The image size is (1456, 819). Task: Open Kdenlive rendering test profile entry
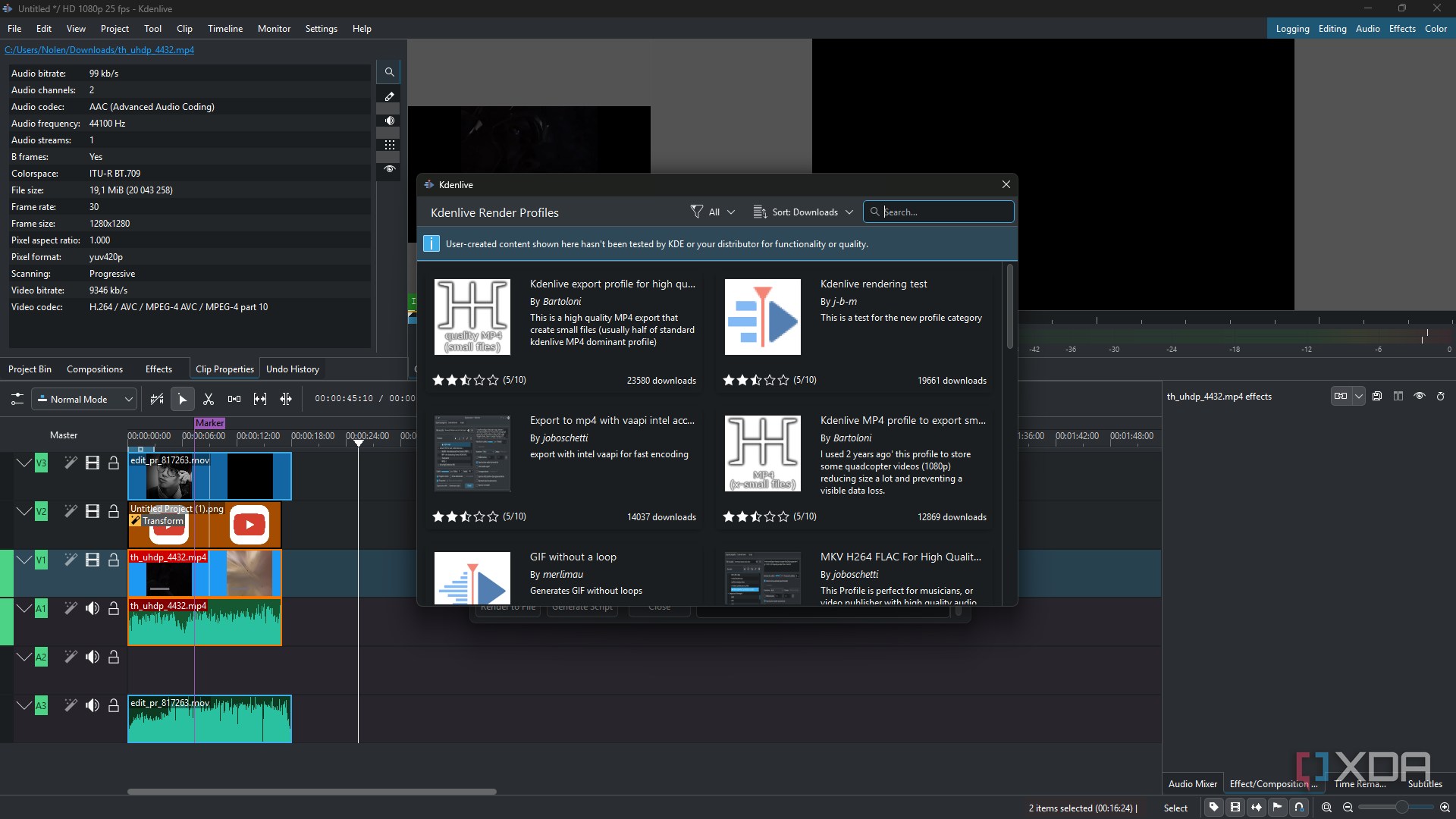pos(855,331)
